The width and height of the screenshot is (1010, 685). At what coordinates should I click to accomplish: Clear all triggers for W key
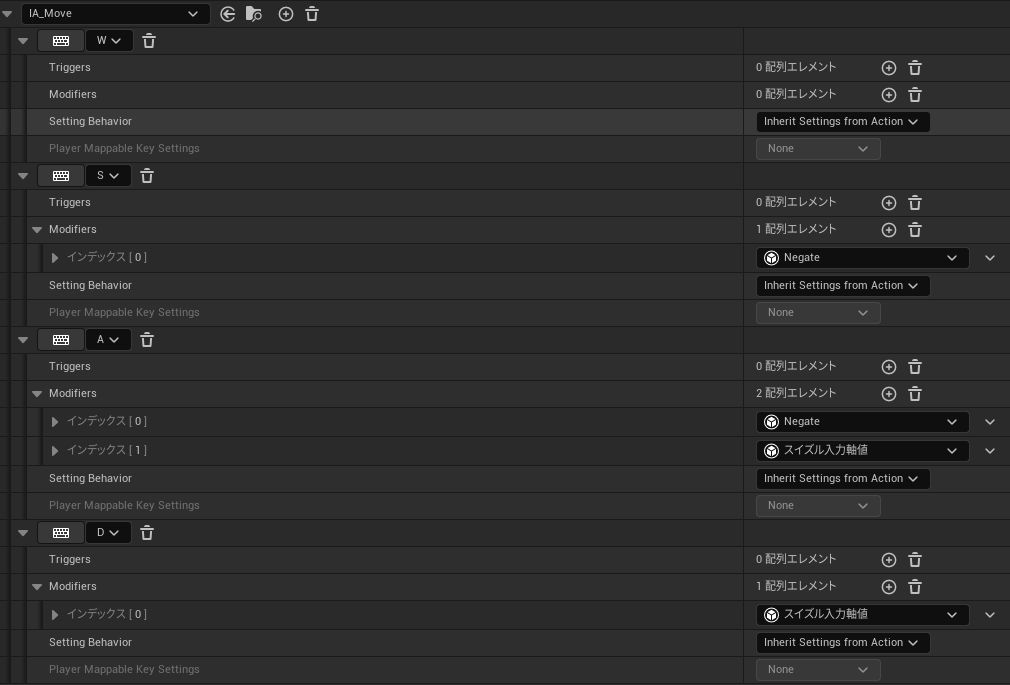(915, 68)
